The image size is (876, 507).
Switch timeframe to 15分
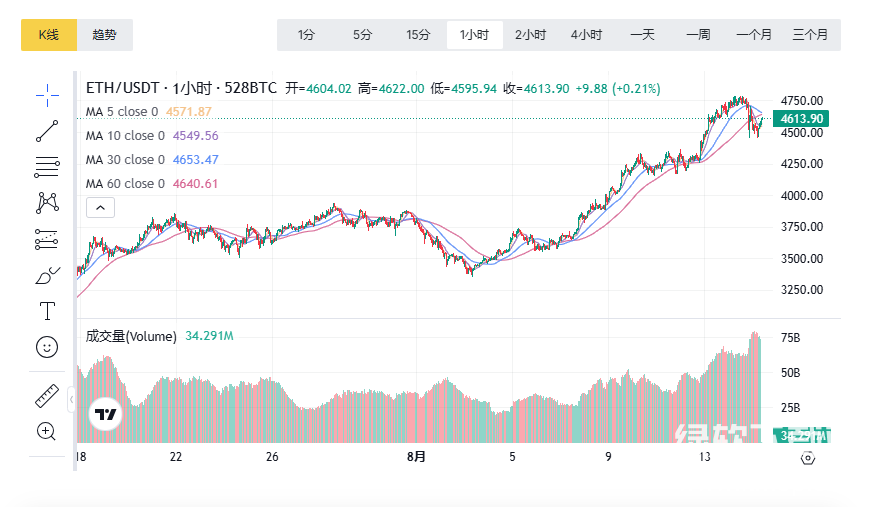tap(418, 35)
